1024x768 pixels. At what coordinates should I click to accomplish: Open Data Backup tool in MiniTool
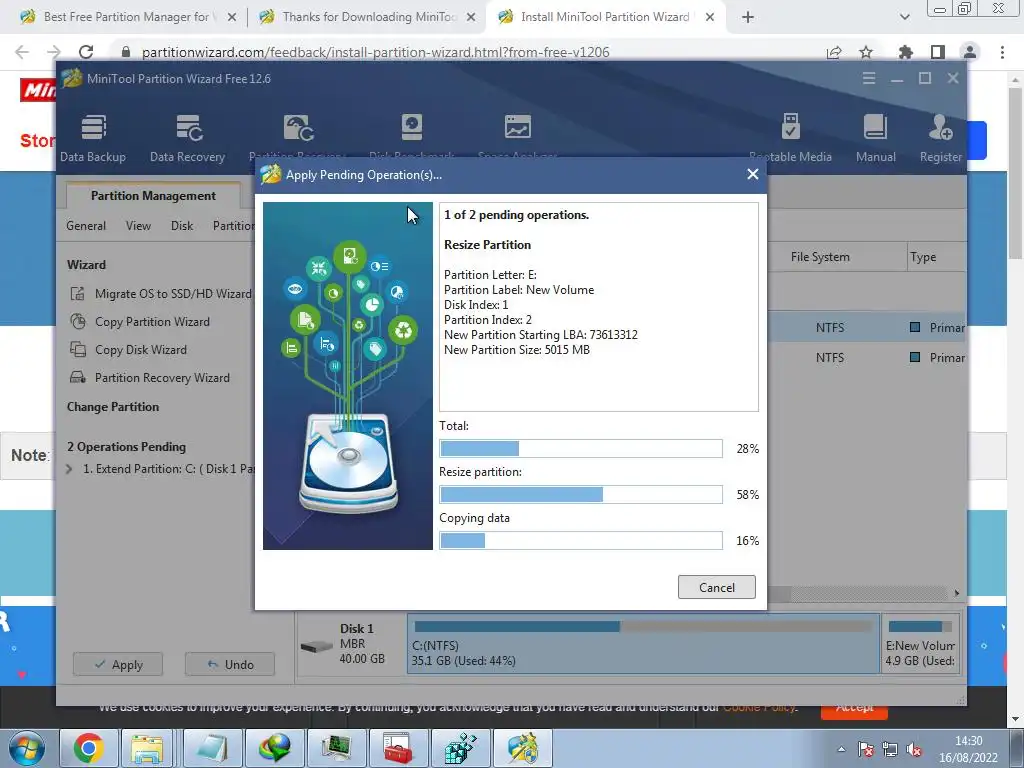93,138
